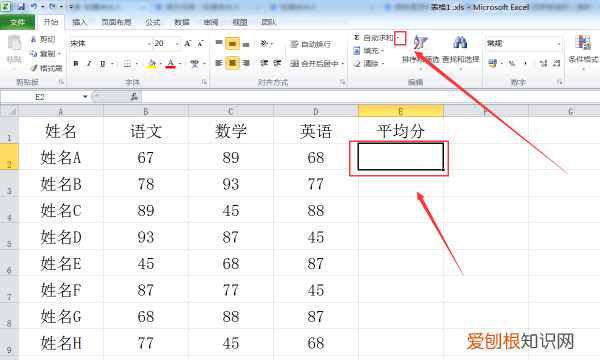The width and height of the screenshot is (600, 360).
Task: Click the Insert Function fx icon
Action: pos(134,97)
